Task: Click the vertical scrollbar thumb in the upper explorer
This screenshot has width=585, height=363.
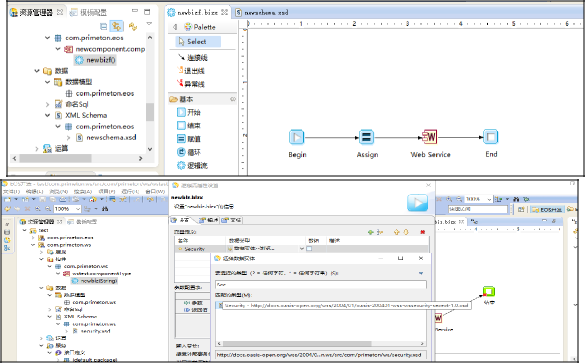Action: pos(150,112)
